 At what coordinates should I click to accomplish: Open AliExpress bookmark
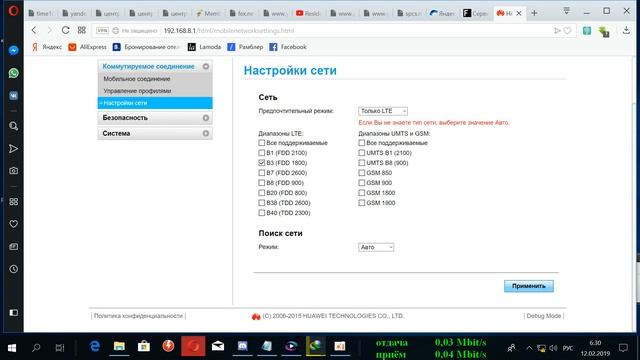point(88,47)
